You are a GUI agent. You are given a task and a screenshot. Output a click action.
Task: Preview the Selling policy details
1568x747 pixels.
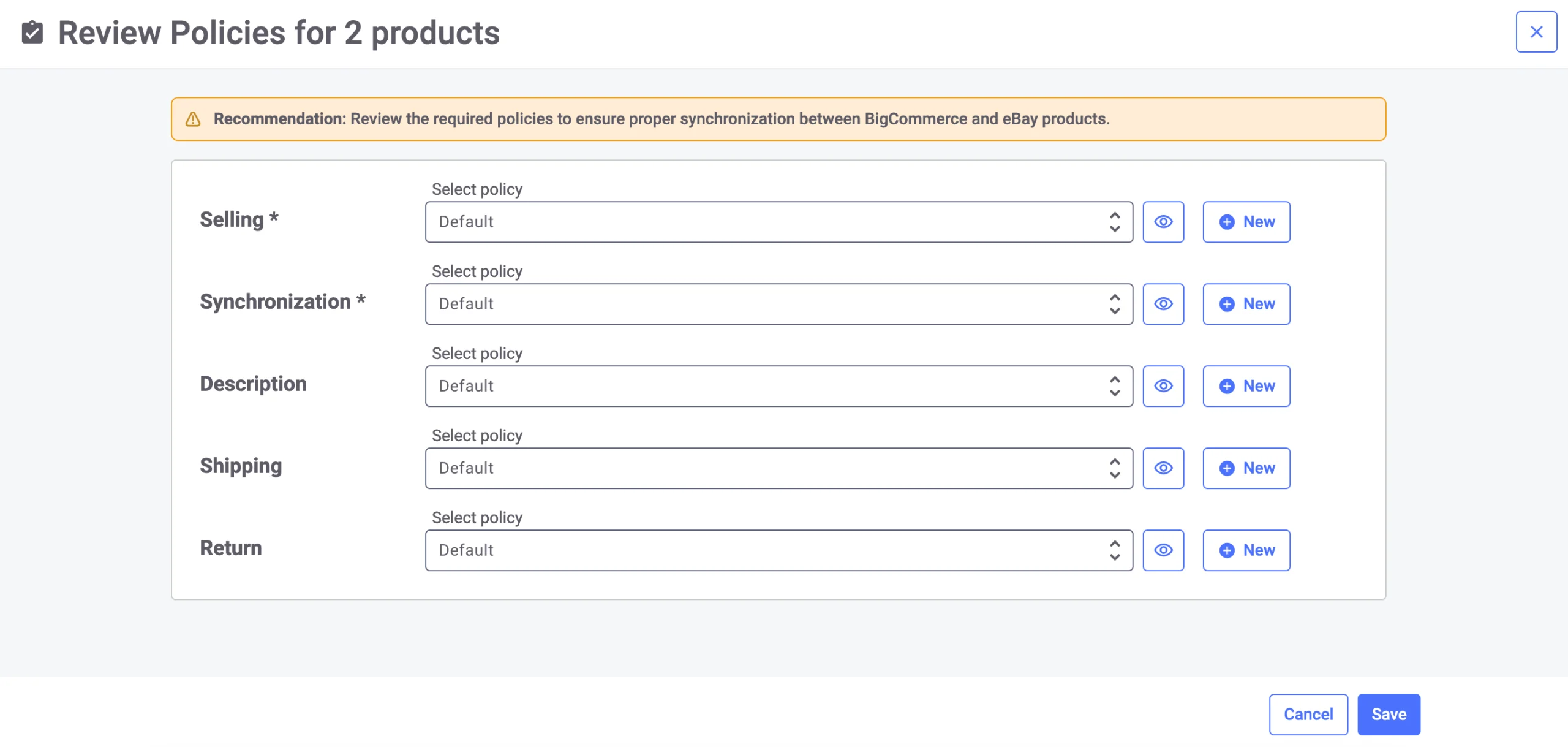1163,222
